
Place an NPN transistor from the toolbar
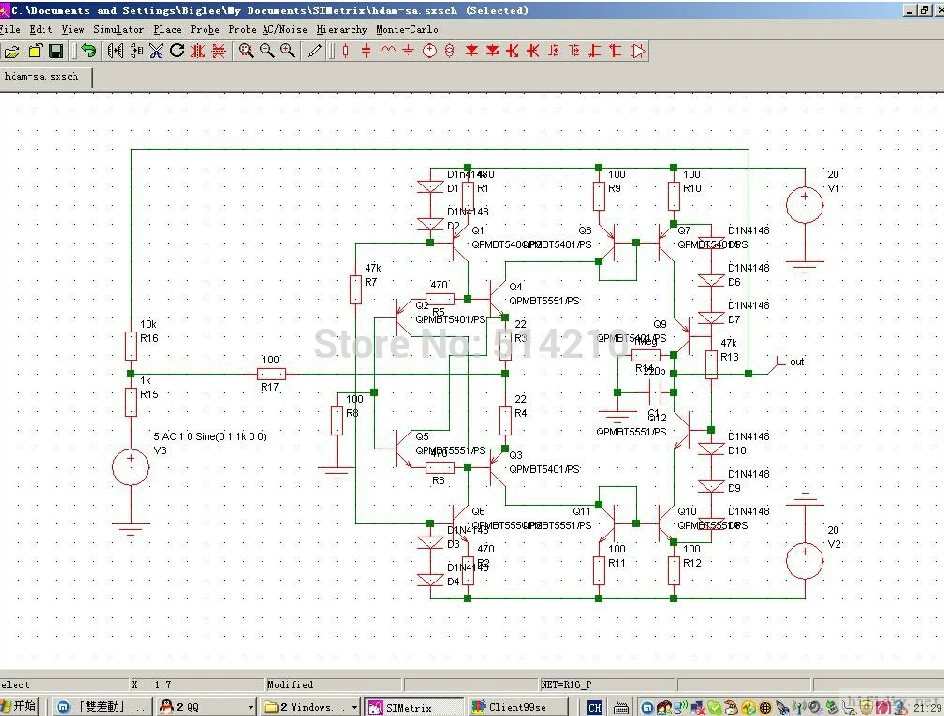[x=512, y=51]
